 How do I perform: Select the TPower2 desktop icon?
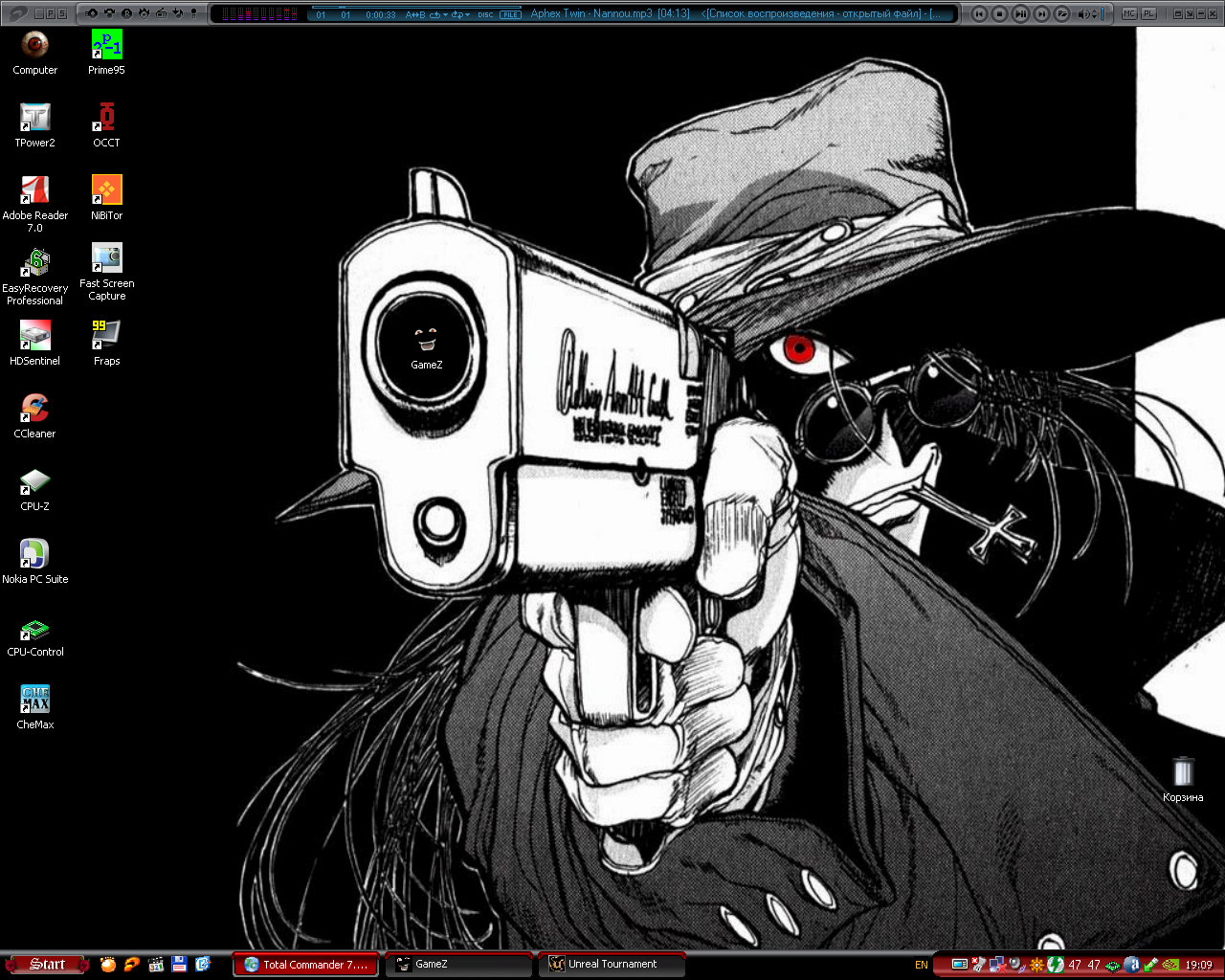click(35, 125)
